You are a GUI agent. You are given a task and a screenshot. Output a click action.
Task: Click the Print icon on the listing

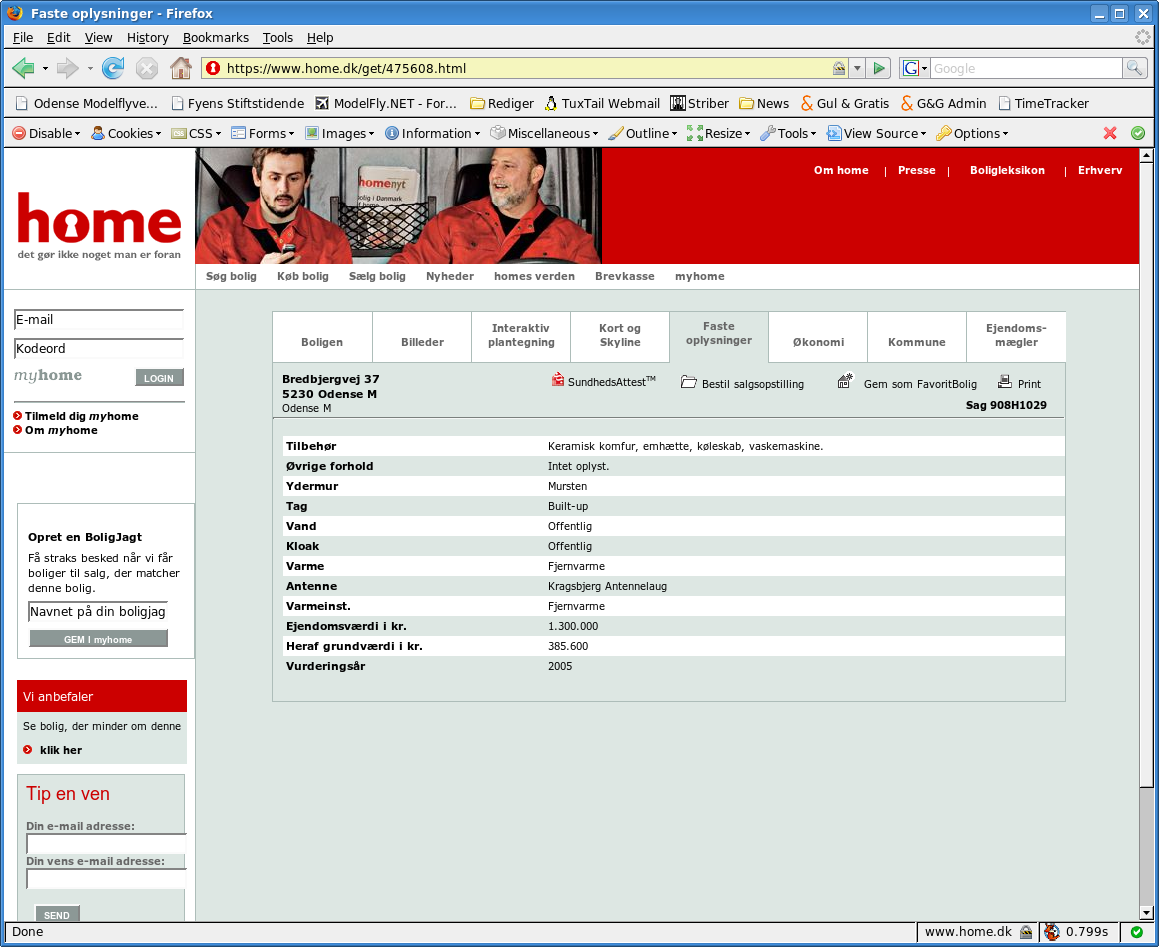click(x=1005, y=381)
